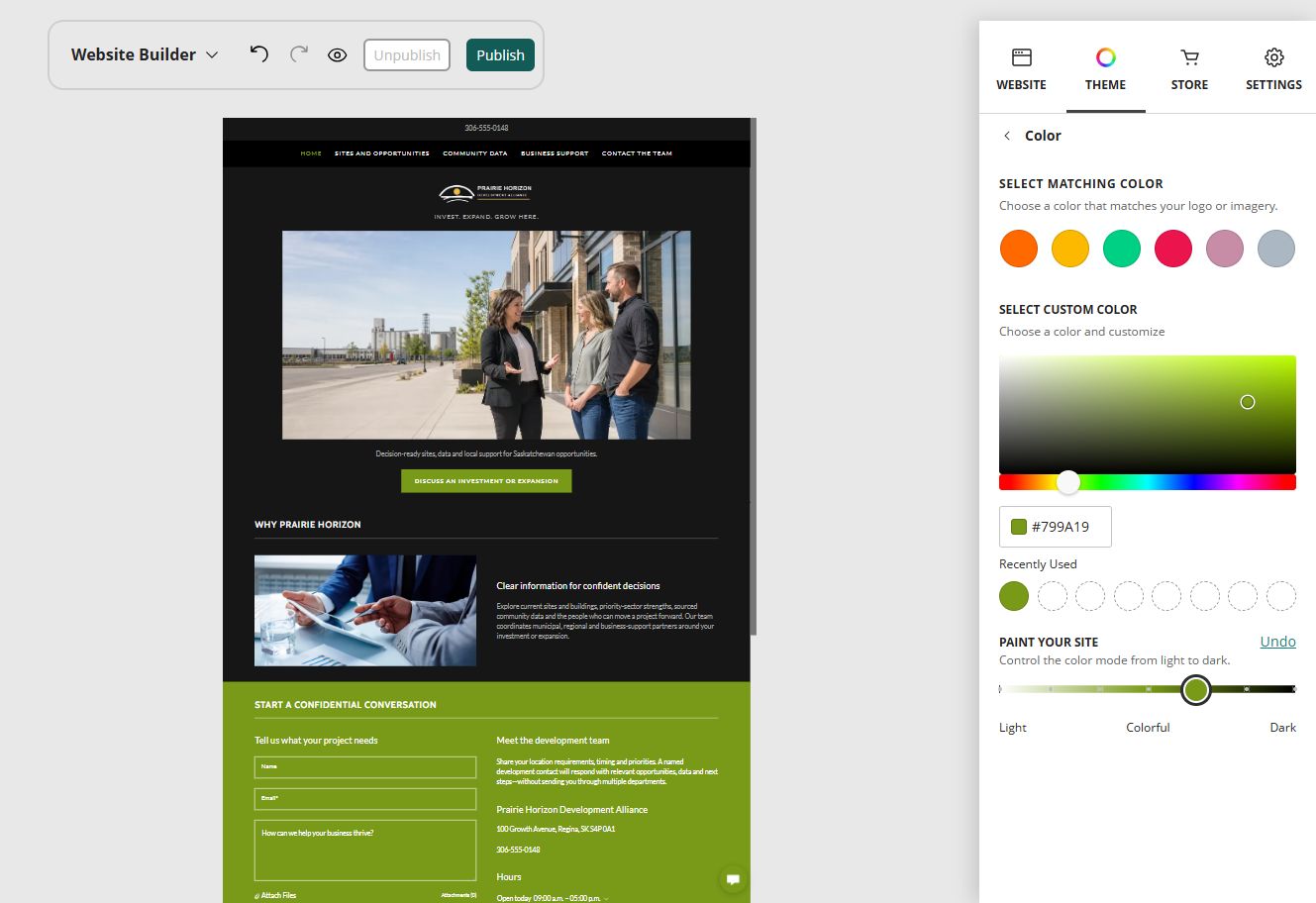The height and width of the screenshot is (903, 1316).
Task: Click the 'Light' label of paint slider
Action: pos(1013,728)
